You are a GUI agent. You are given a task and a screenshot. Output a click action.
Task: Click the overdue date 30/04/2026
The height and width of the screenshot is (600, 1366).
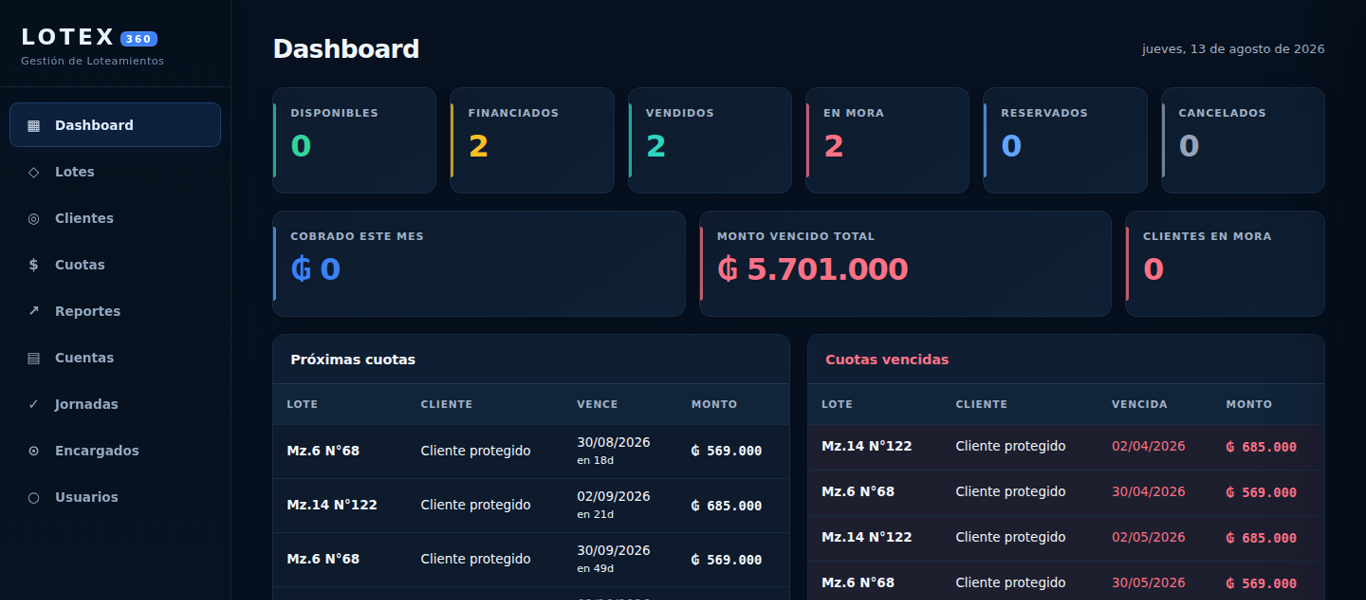[x=1148, y=492]
